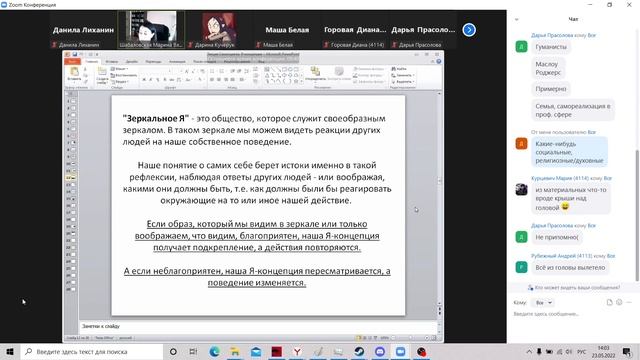Viewport: 640px width, 360px height.
Task: Click chat message 'Не припомню('
Action: point(557,237)
